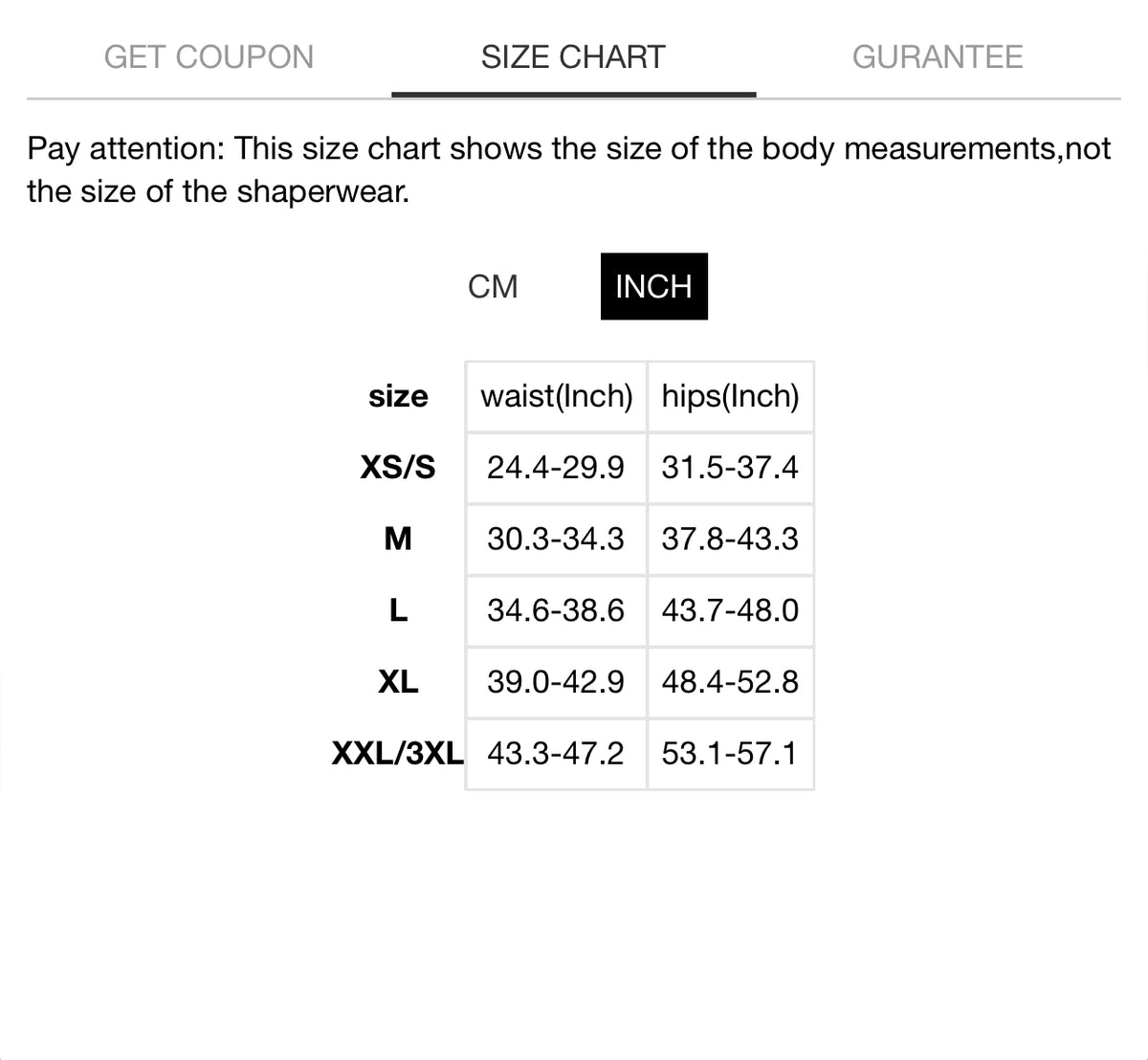Viewport: 1148px width, 1060px height.
Task: Click the 24.4-29.9 waist cell
Action: pyautogui.click(x=556, y=468)
